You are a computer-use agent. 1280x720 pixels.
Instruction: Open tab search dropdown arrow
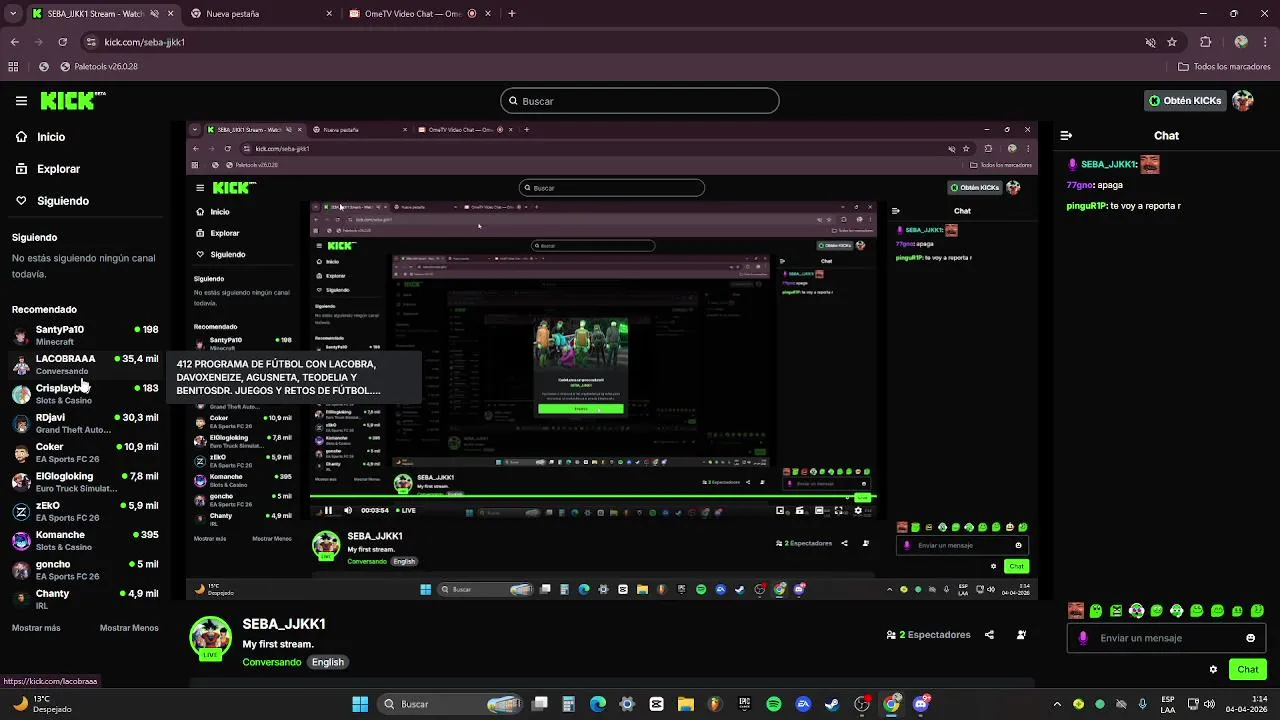(13, 14)
